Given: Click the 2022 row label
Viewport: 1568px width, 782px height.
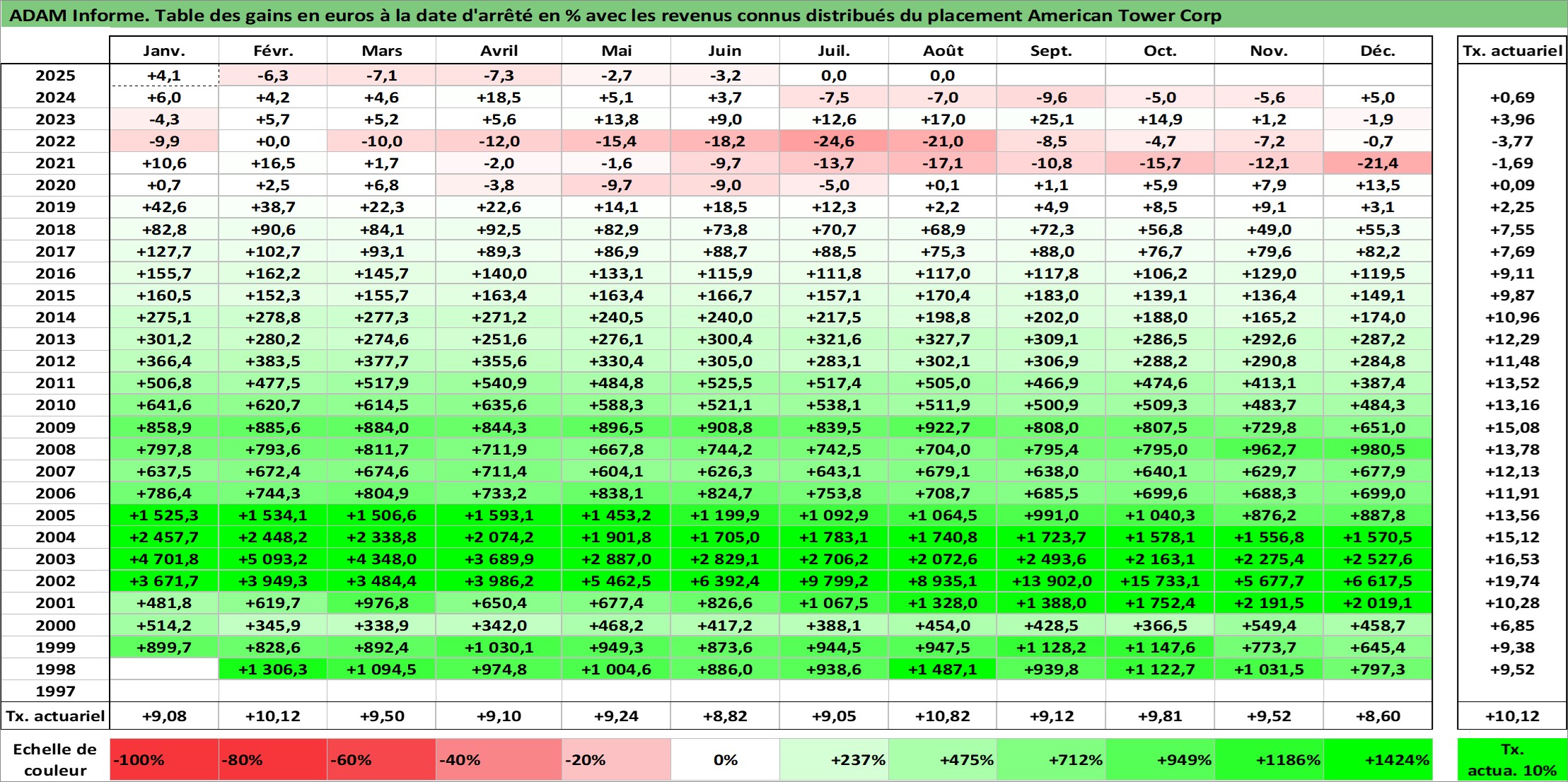Looking at the screenshot, I should tap(55, 141).
